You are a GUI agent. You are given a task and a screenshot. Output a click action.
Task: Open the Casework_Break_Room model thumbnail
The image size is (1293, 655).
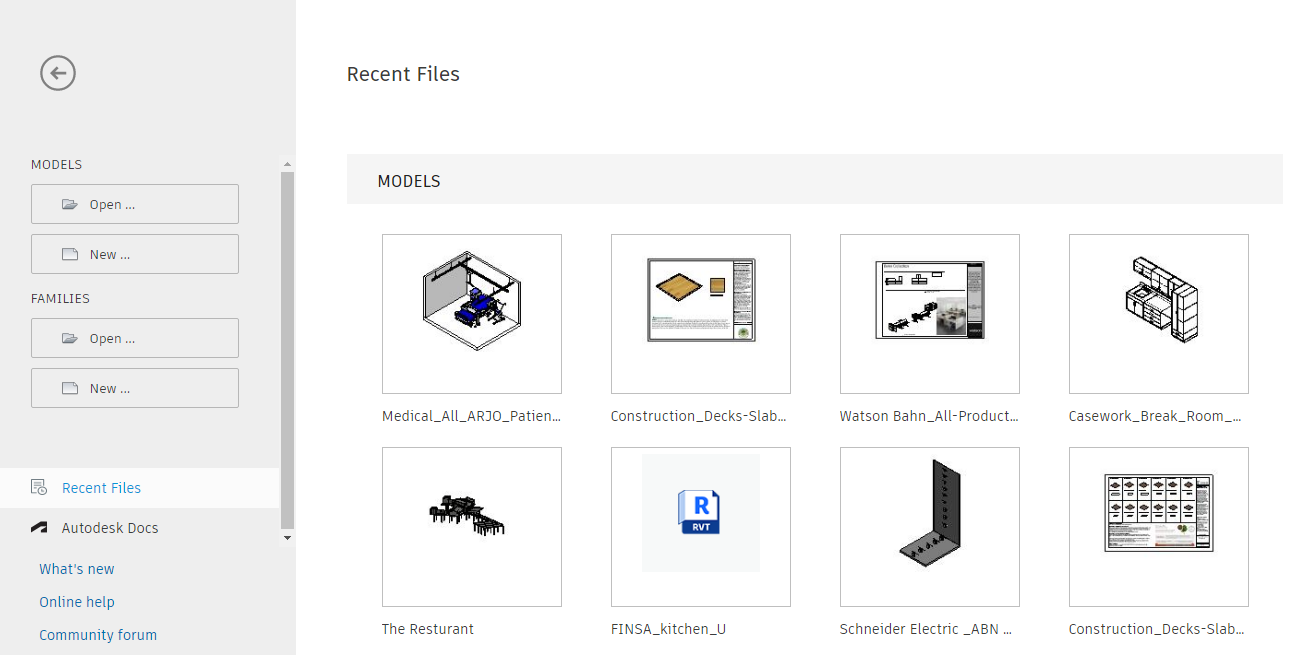(x=1159, y=314)
